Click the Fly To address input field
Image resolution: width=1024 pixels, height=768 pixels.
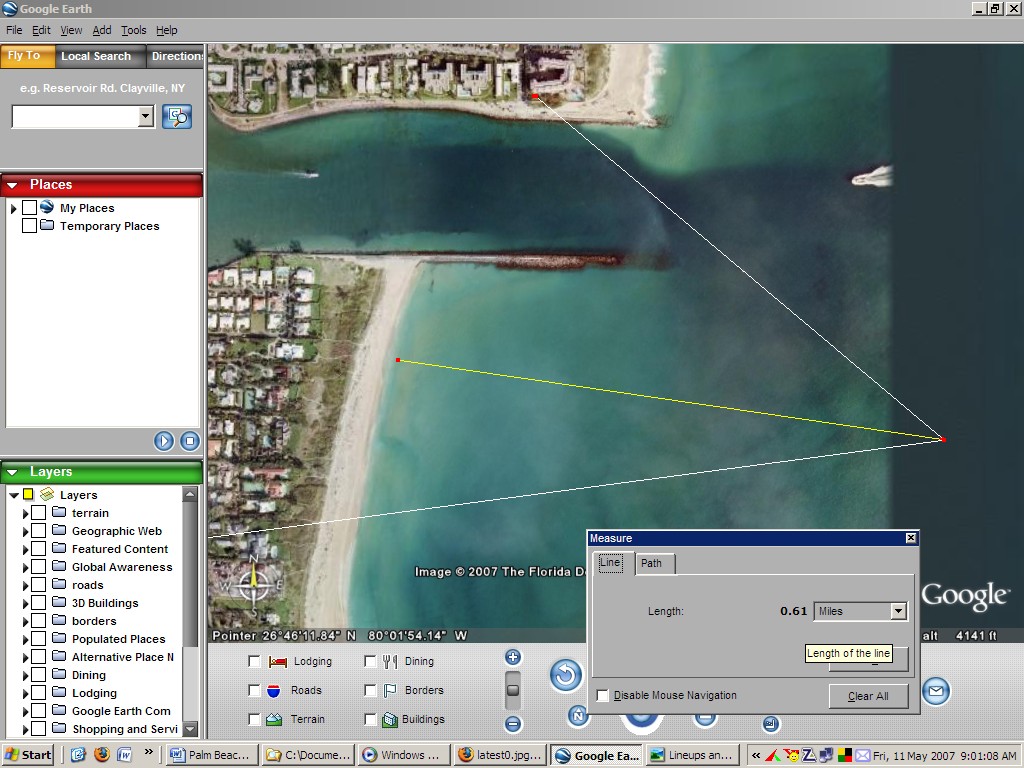coord(75,117)
